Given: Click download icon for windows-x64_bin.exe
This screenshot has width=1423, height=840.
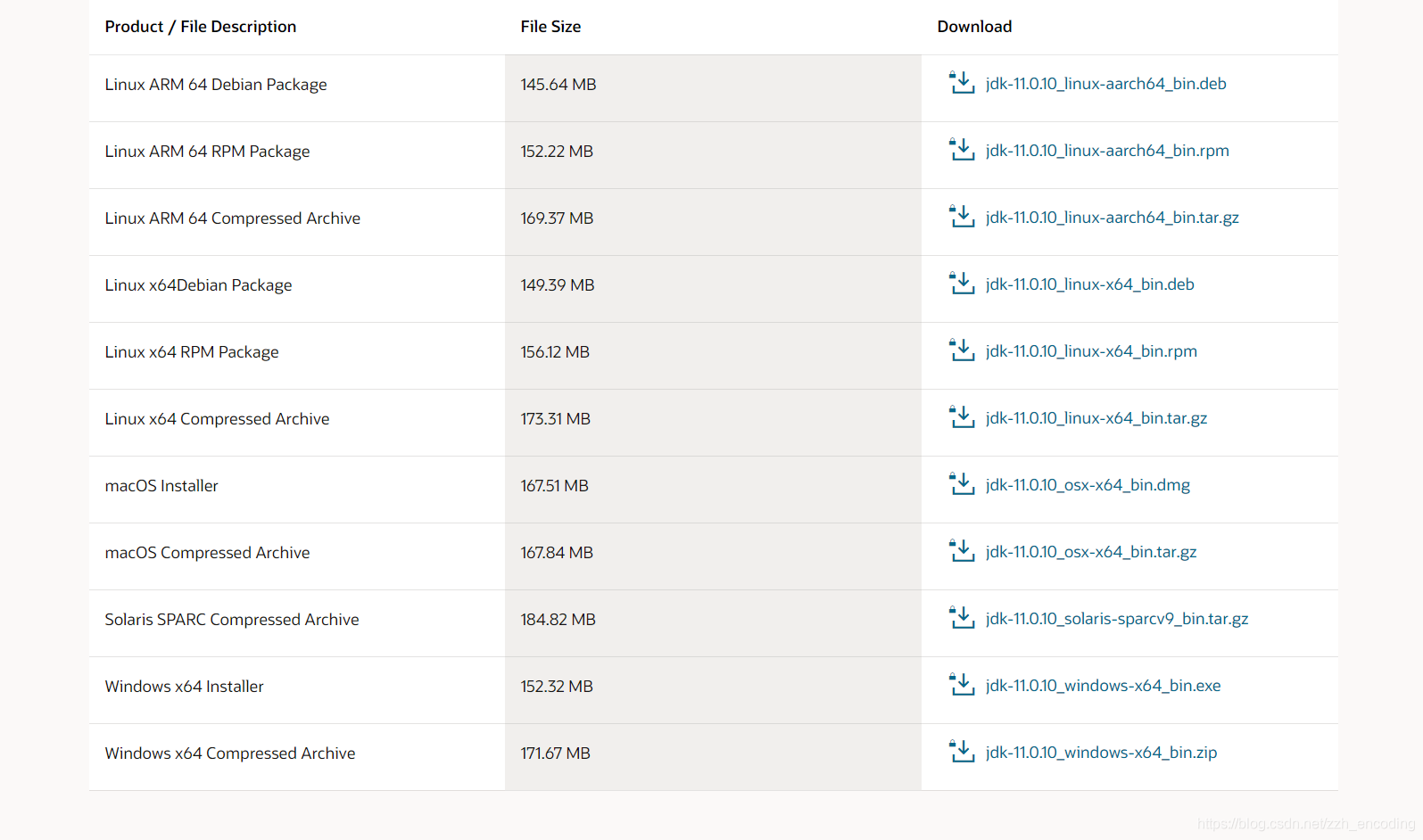Looking at the screenshot, I should click(962, 685).
